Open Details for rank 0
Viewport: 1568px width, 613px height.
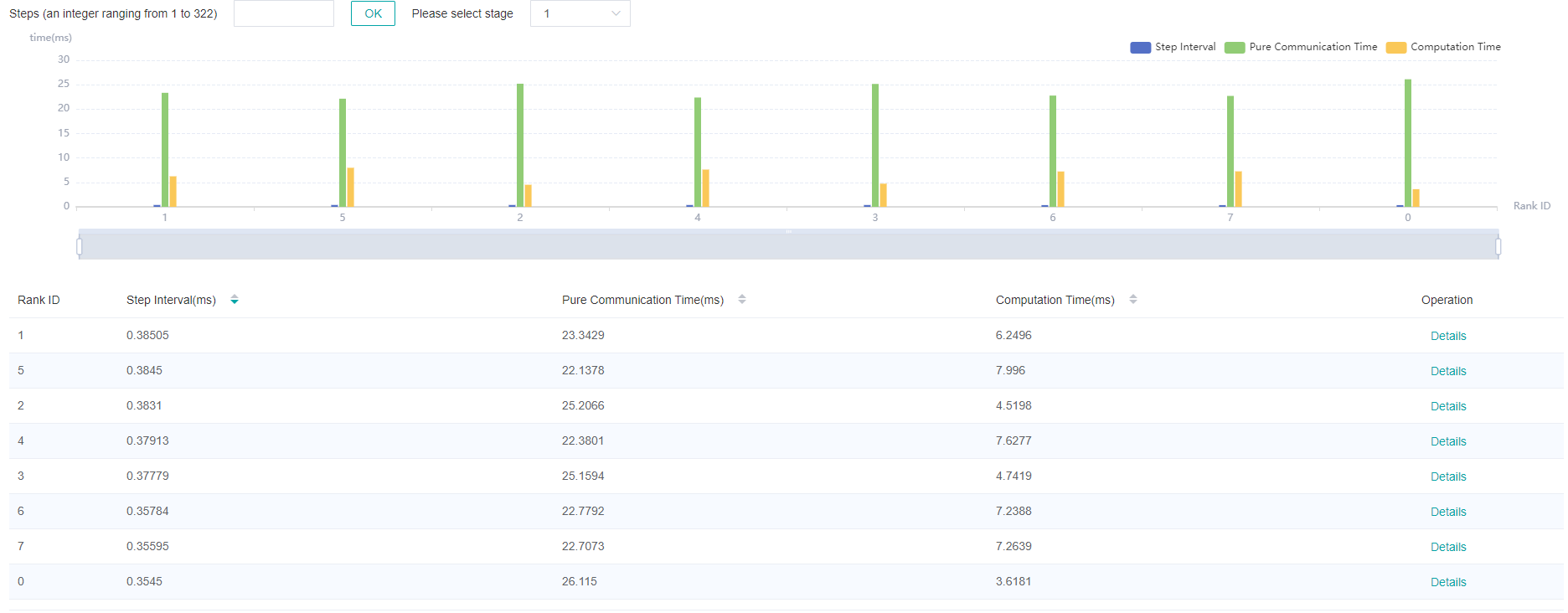pos(1447,582)
